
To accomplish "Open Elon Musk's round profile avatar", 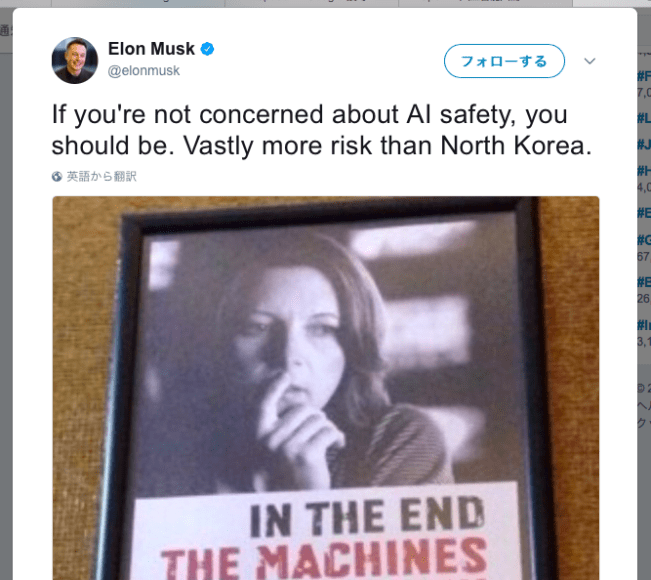I will [x=75, y=61].
